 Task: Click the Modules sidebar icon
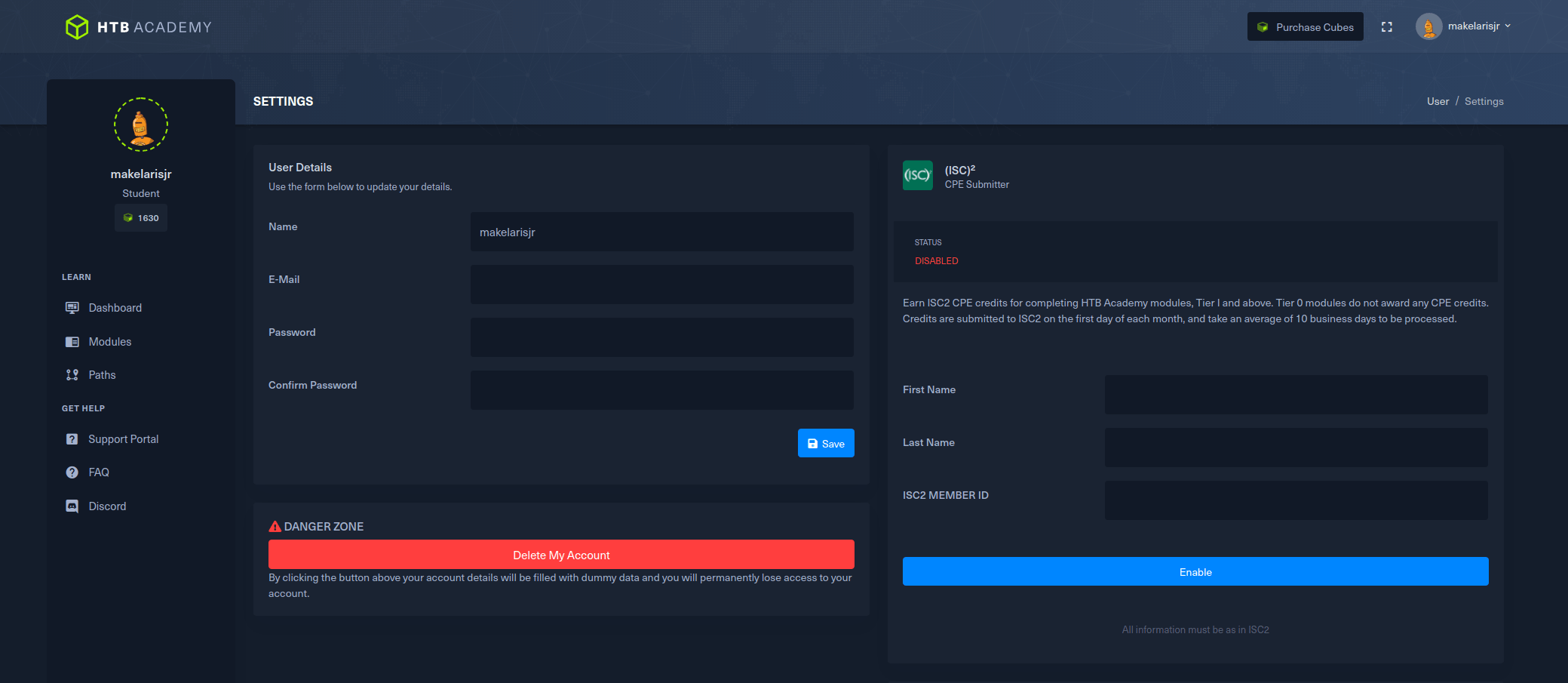pos(72,342)
